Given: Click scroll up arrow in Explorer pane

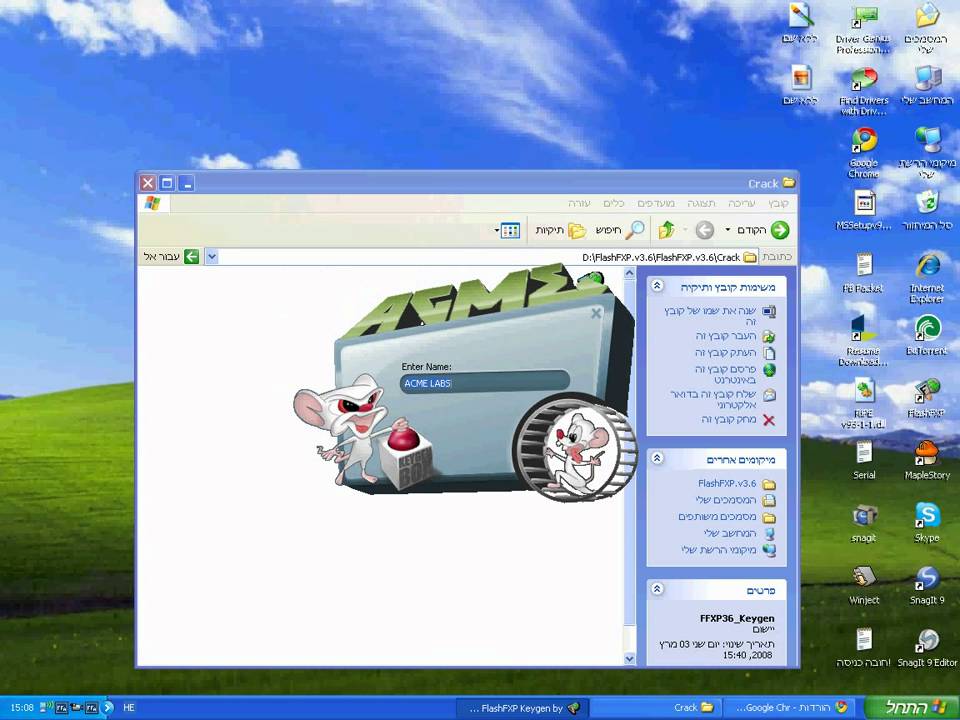Looking at the screenshot, I should click(x=629, y=274).
